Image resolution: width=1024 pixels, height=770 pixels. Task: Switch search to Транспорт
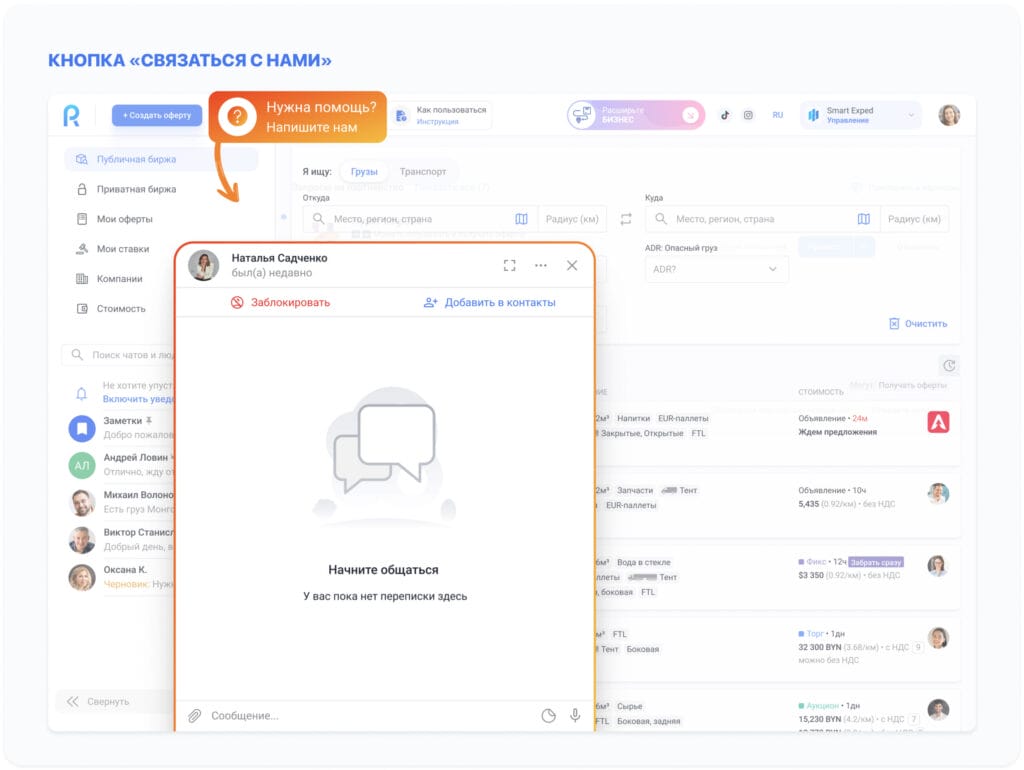(x=423, y=171)
